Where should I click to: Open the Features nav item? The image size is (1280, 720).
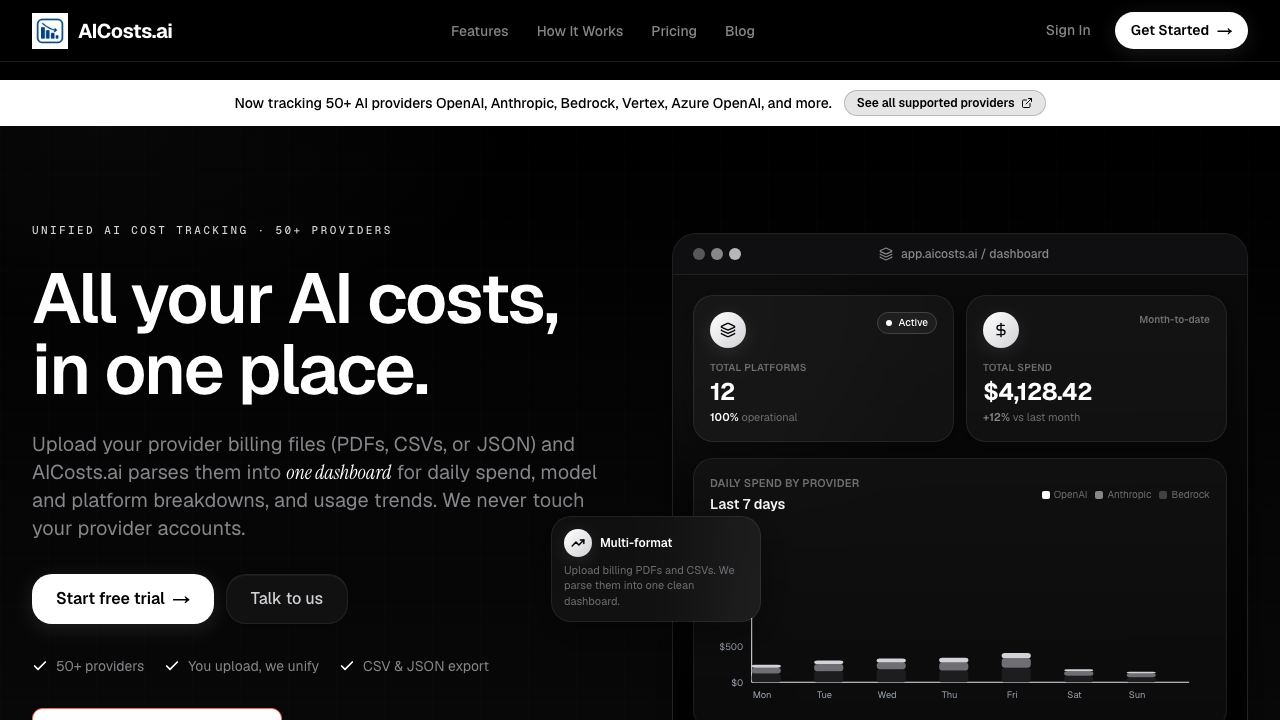click(x=479, y=31)
